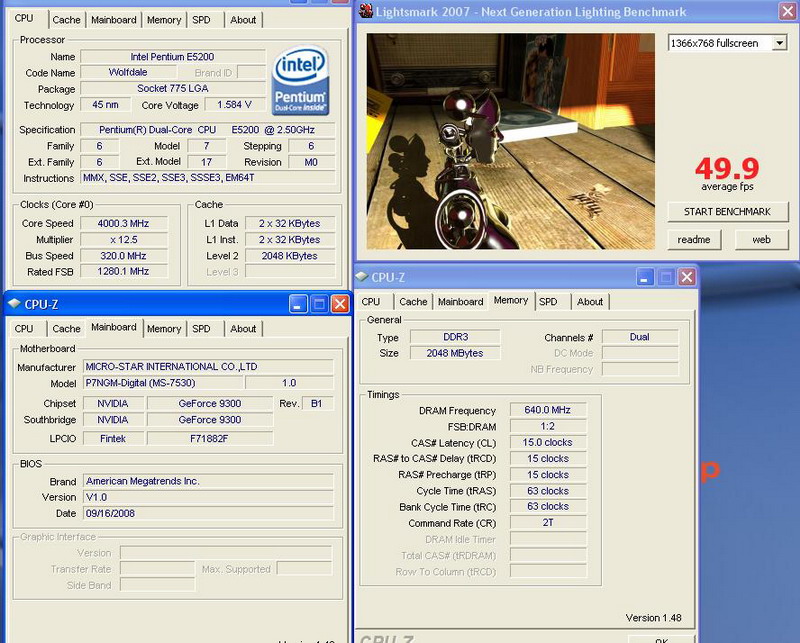This screenshot has height=643, width=800.
Task: Click the Chipset Rev. value B1
Action: (317, 403)
